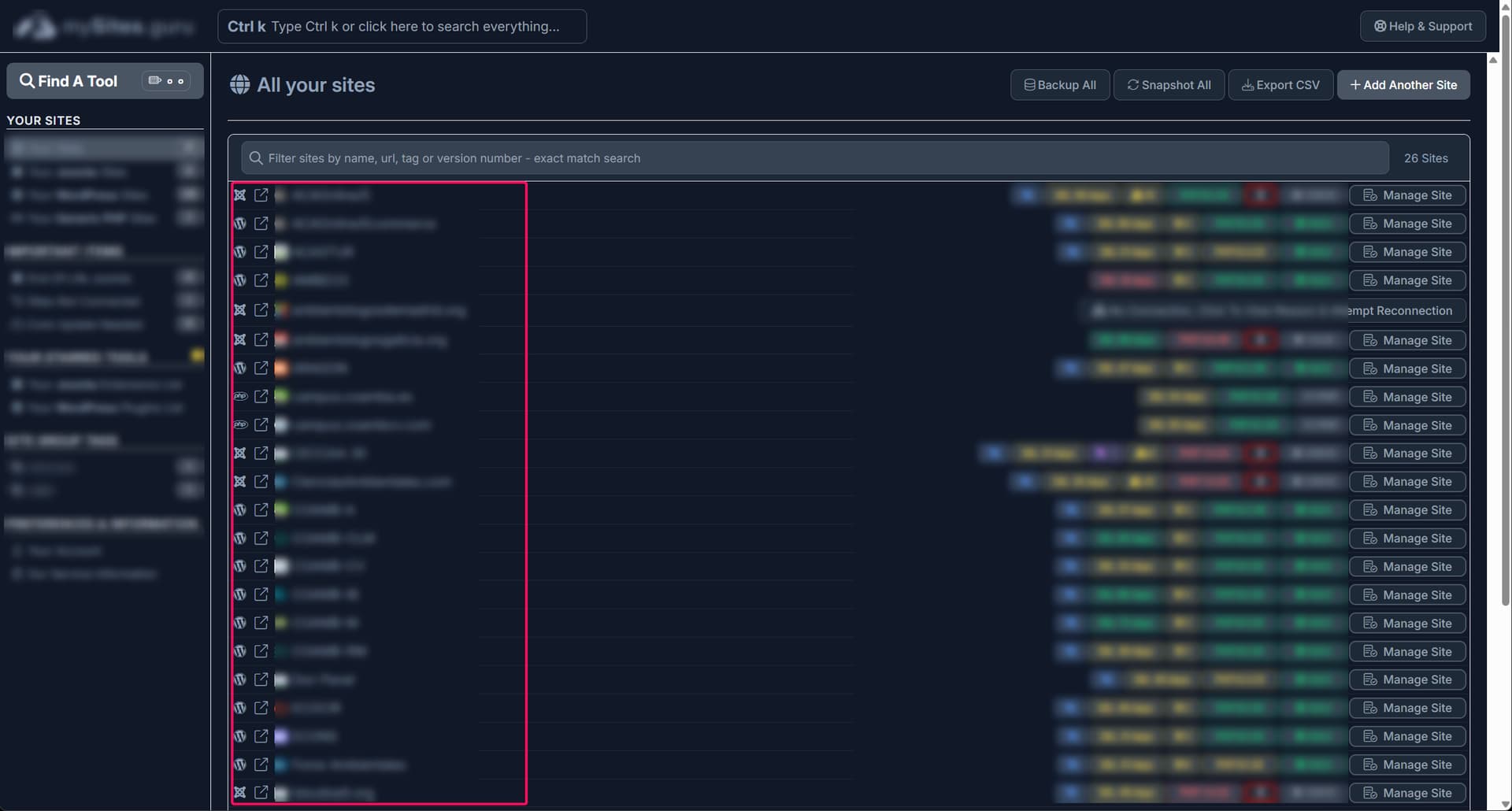
Task: Click the Joomla icon in the last visible row
Action: pos(240,793)
